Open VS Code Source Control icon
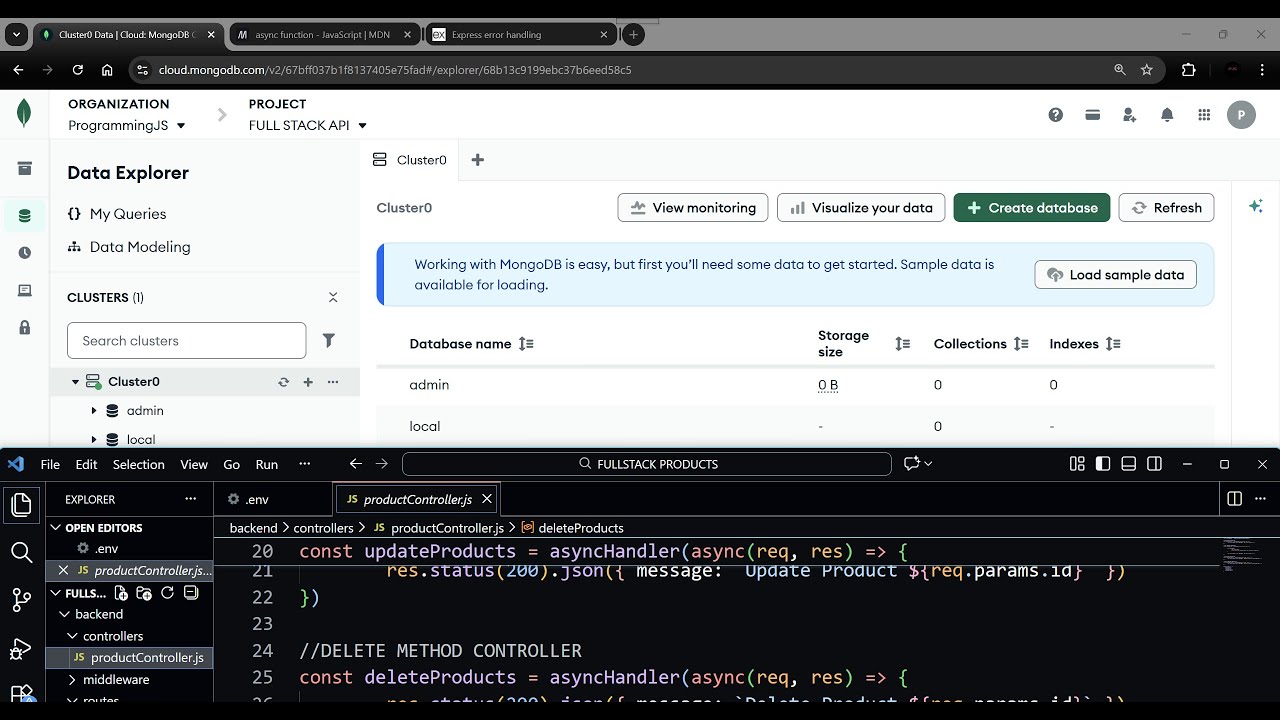Image resolution: width=1280 pixels, height=720 pixels. (x=21, y=600)
